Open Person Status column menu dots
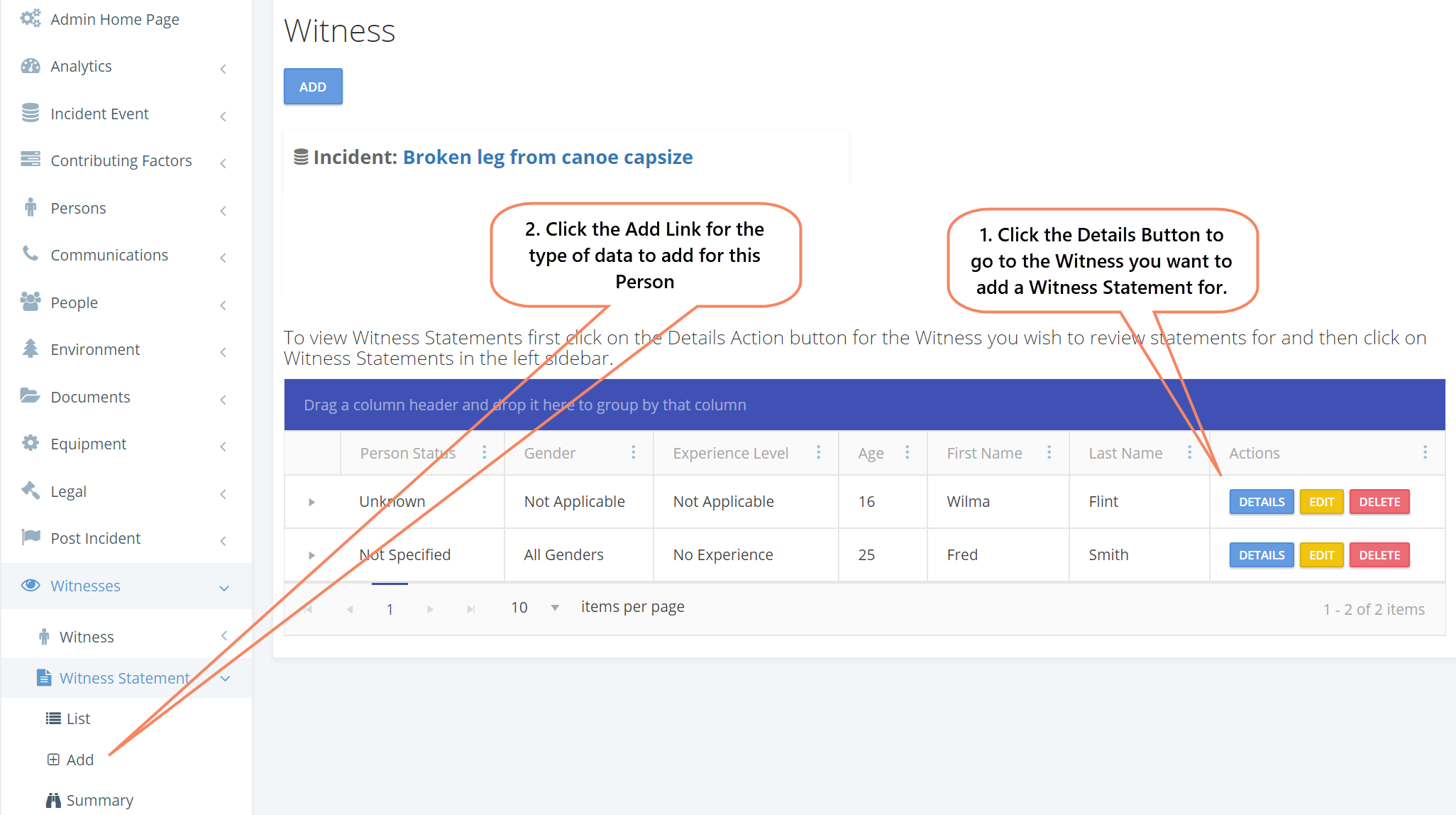1456x815 pixels. tap(485, 452)
